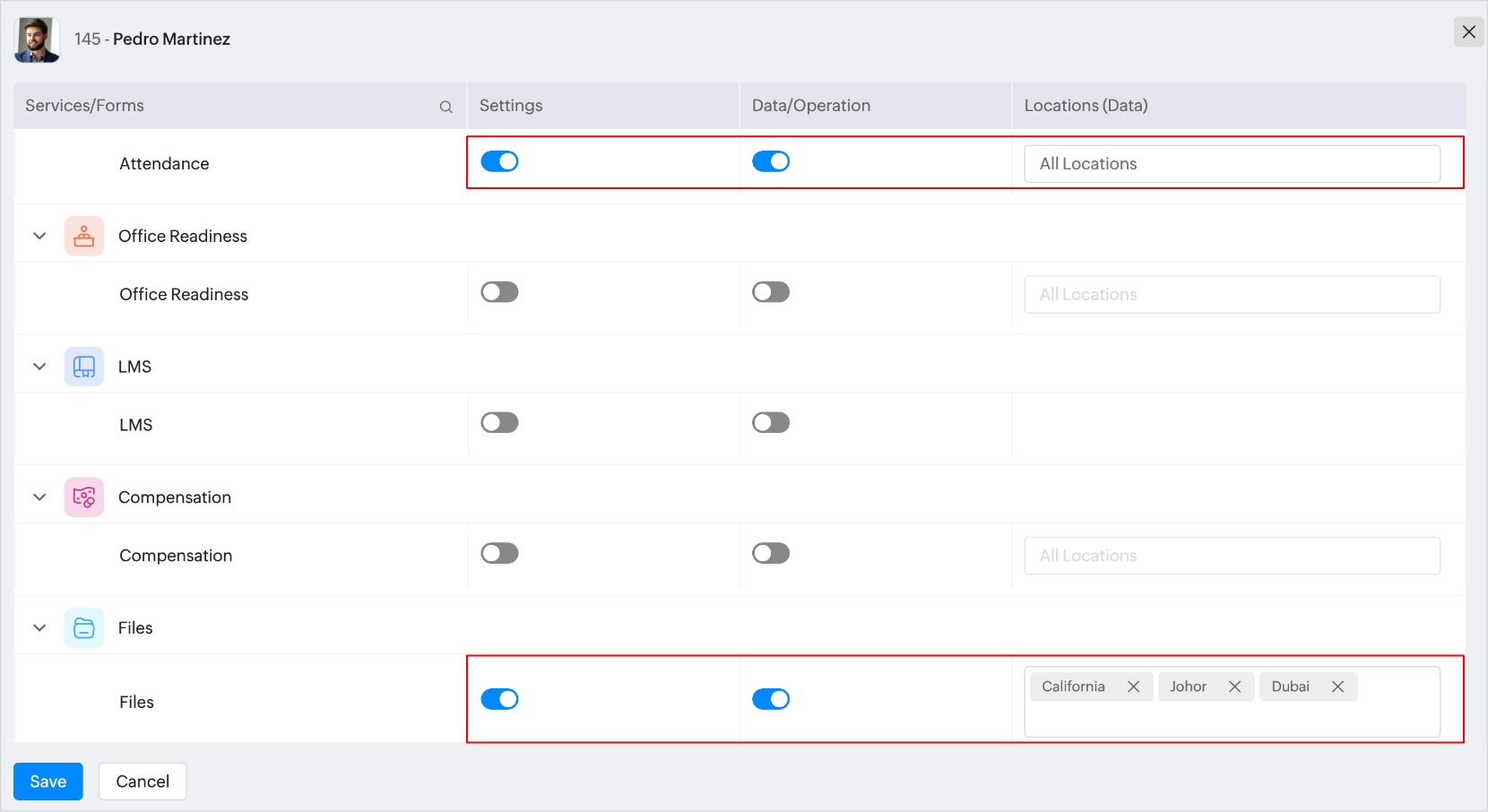Click the Files folder icon
The image size is (1488, 812).
click(84, 628)
